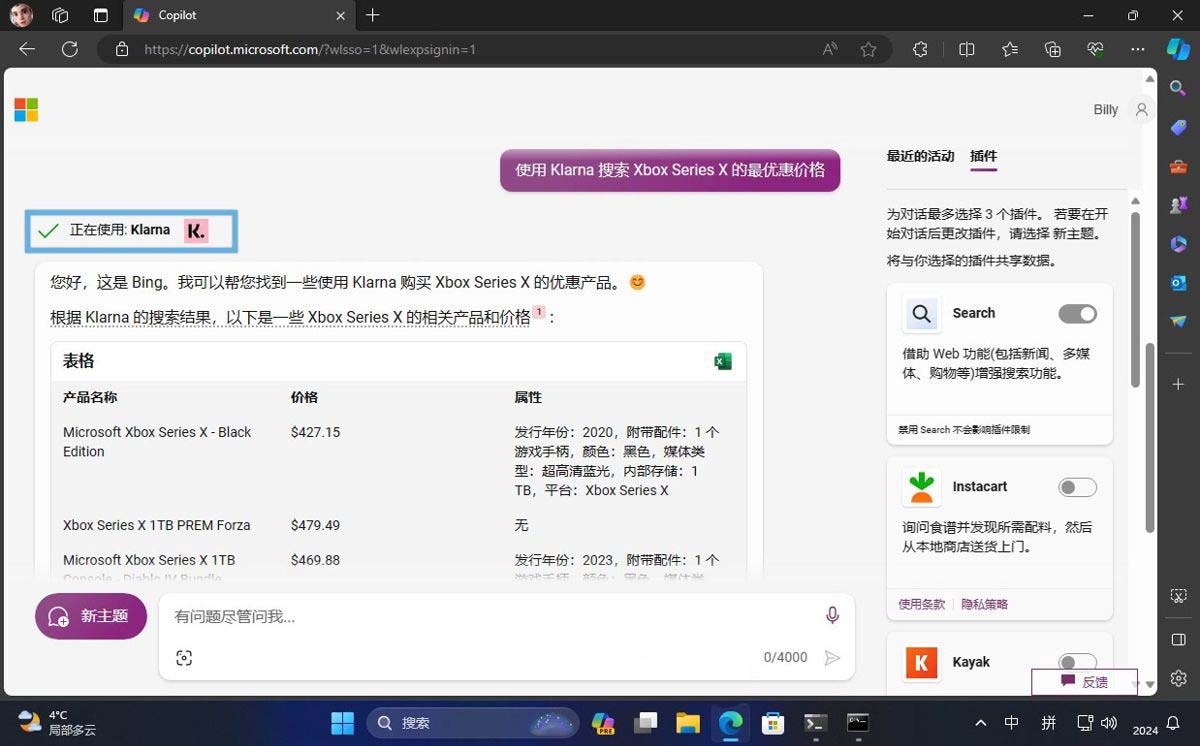
Task: Open the Windows Start button
Action: click(342, 722)
